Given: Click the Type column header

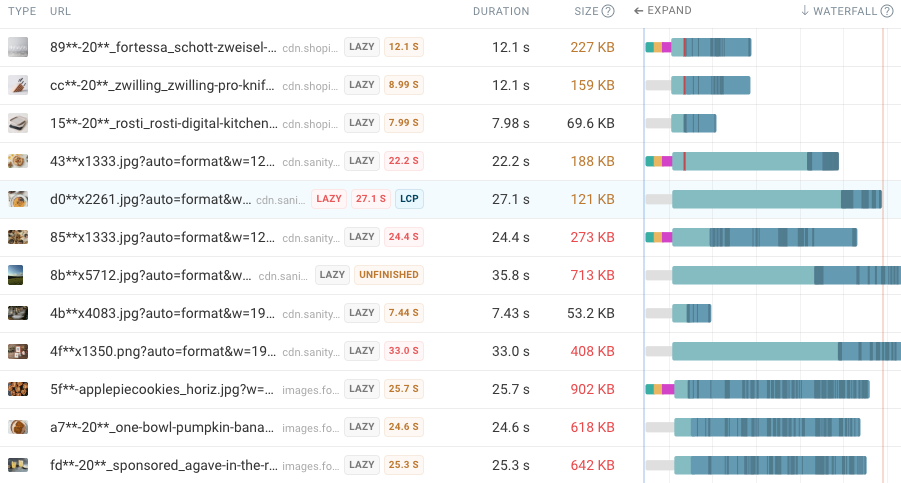Looking at the screenshot, I should pyautogui.click(x=21, y=12).
